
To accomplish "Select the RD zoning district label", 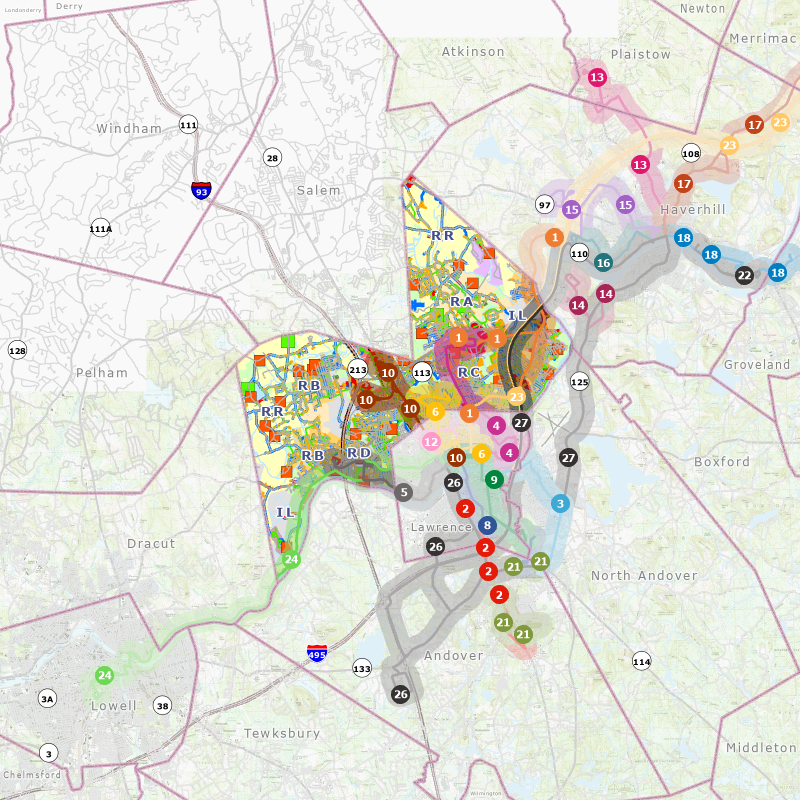I will [358, 453].
